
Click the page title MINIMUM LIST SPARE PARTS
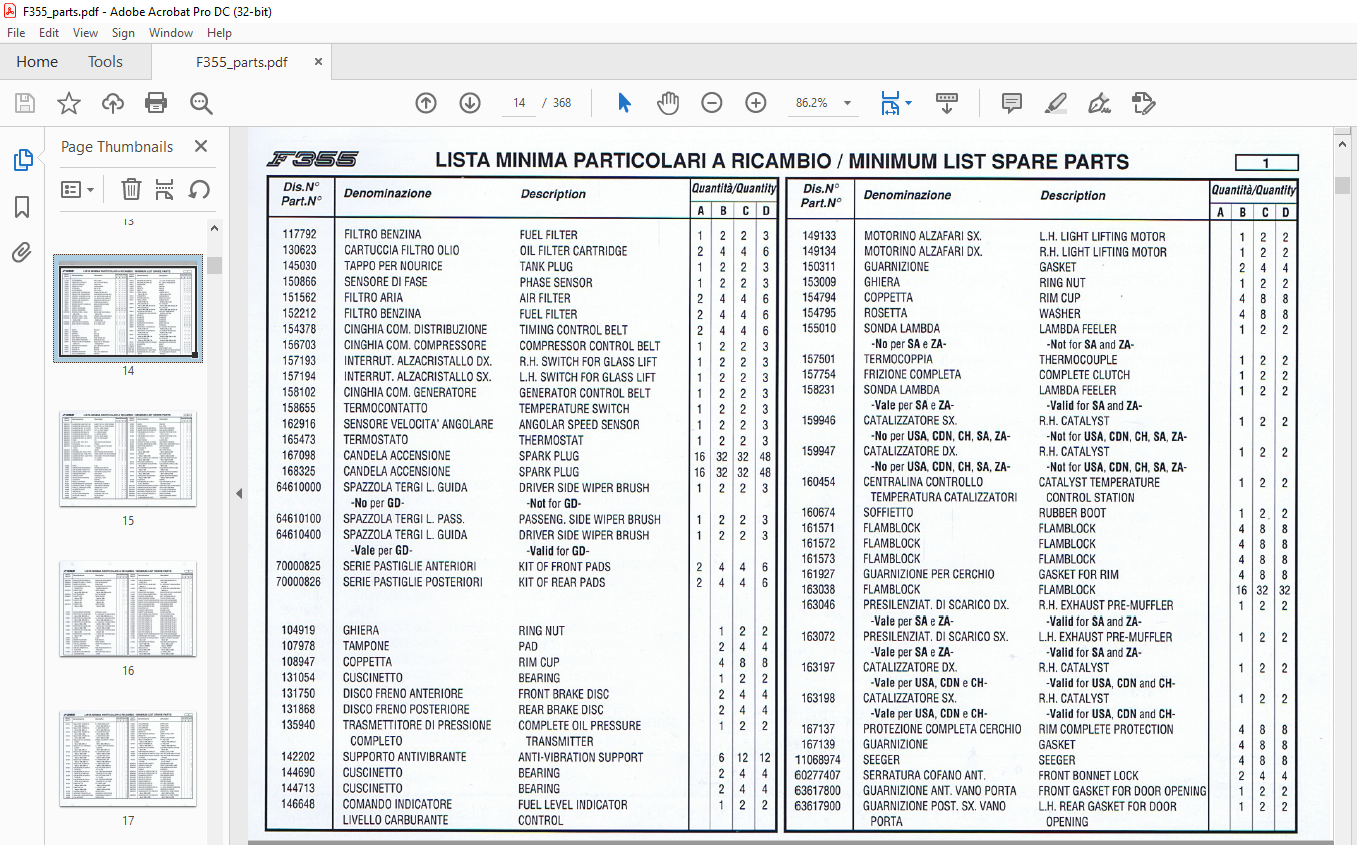click(x=987, y=162)
